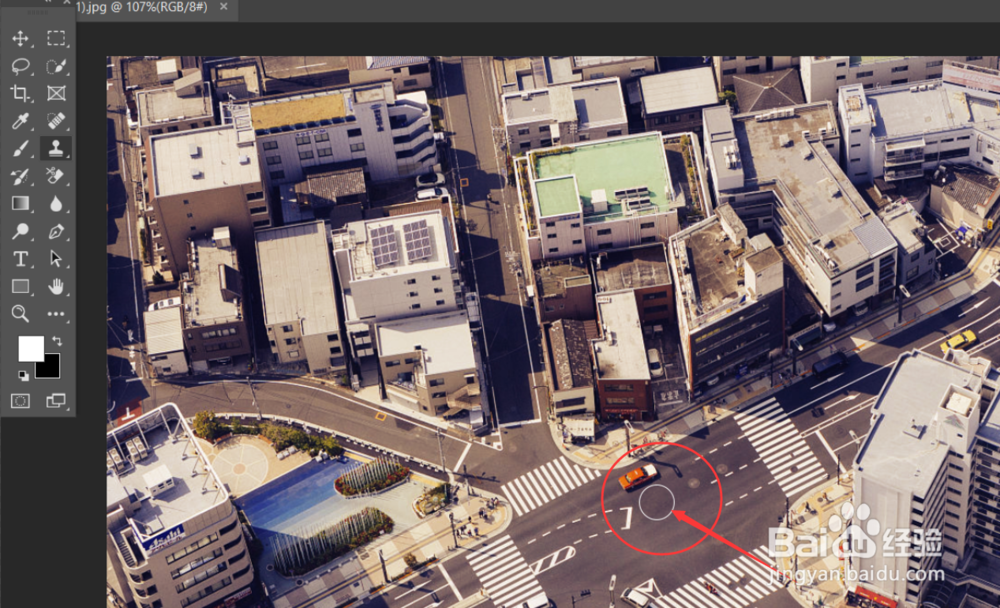Select the Horizontal Type tool
The image size is (1000, 608).
20,258
